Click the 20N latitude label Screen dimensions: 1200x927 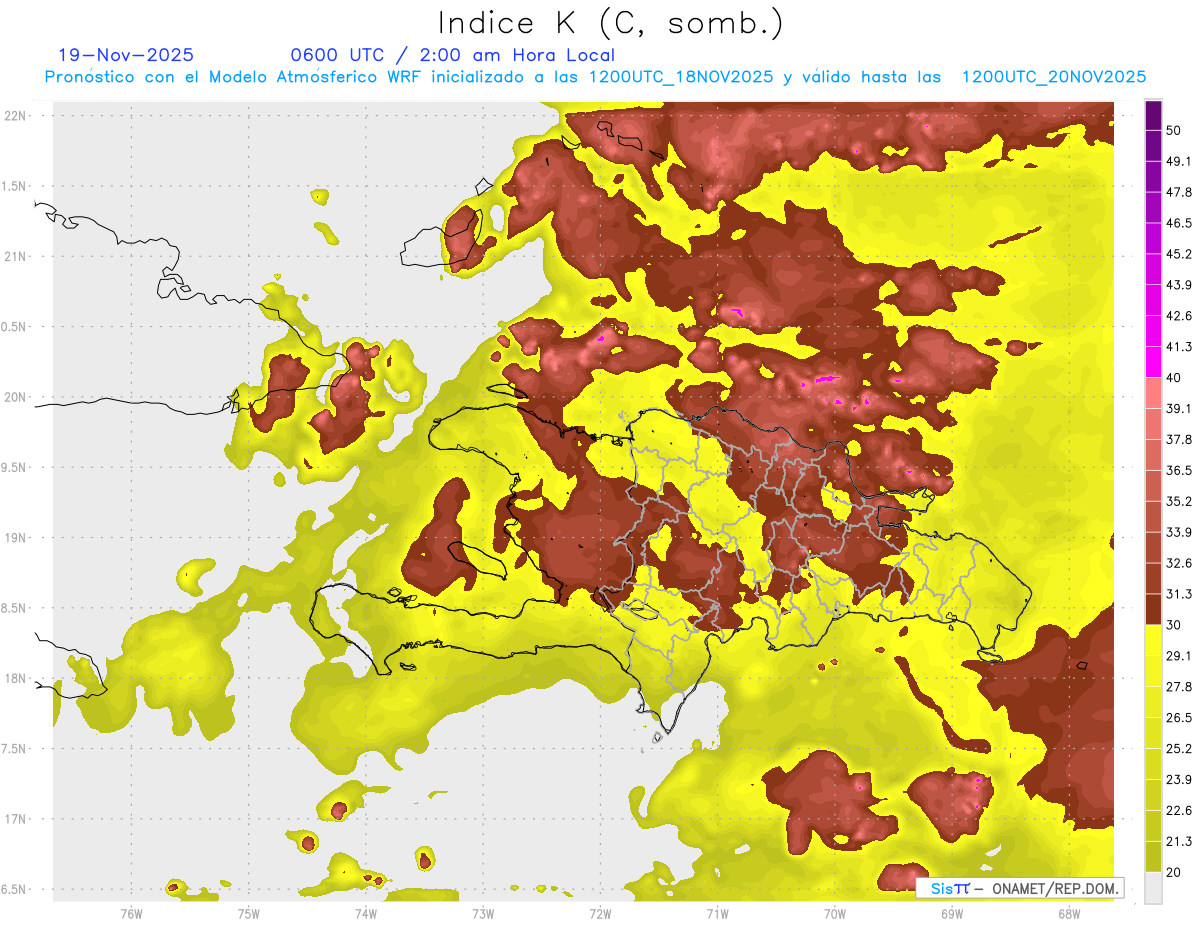(17, 397)
